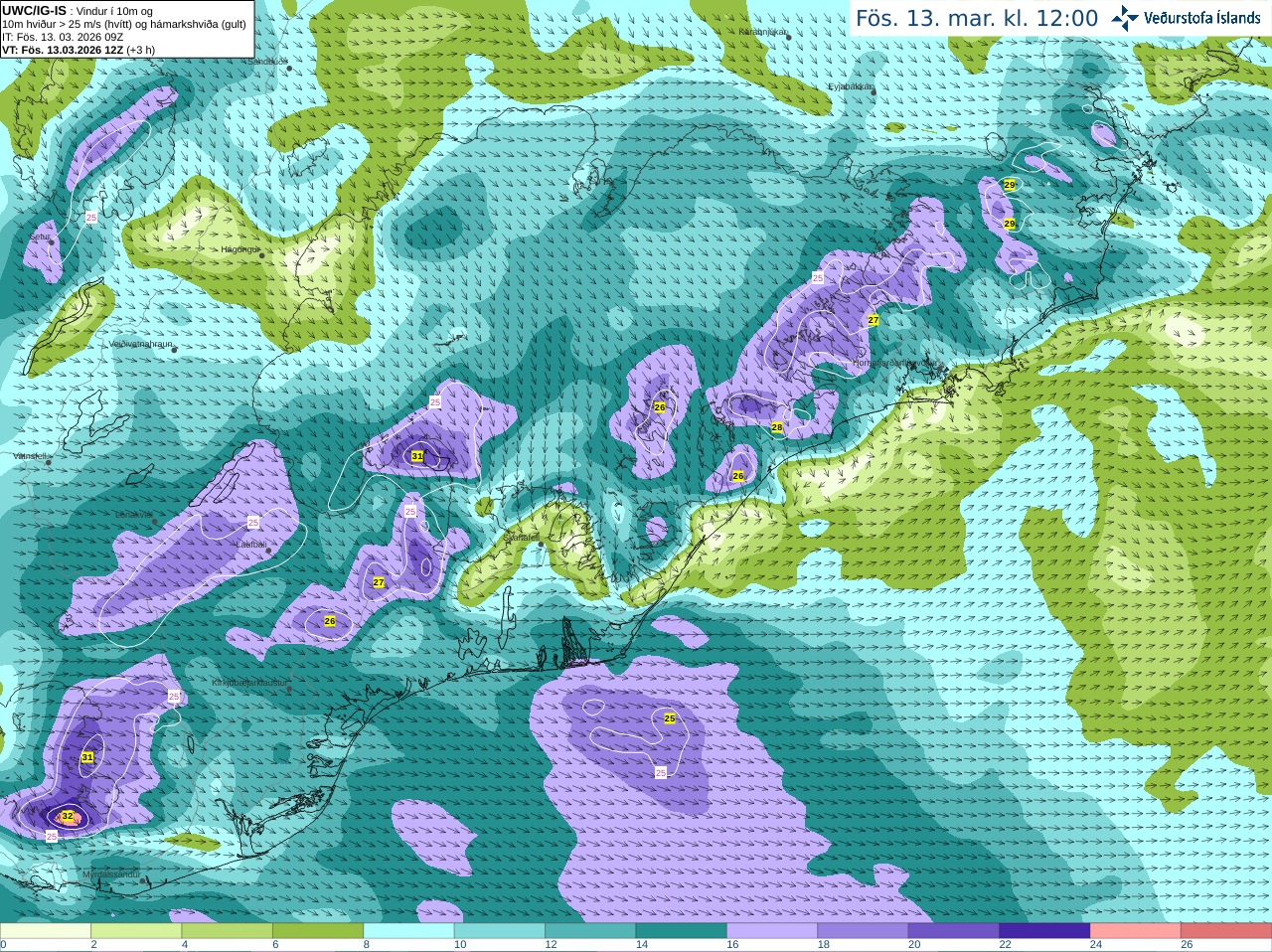1272x952 pixels.
Task: Click the yellow 31 label beside the 32 maximum
Action: (87, 757)
